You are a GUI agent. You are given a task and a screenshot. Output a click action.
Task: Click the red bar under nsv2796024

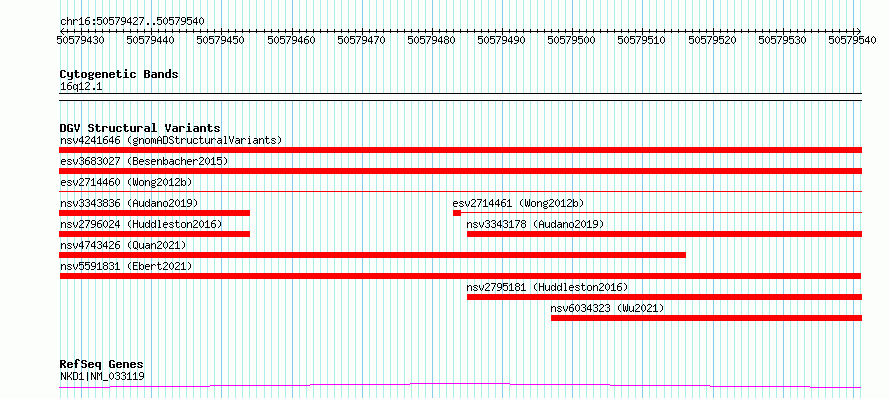coord(154,234)
